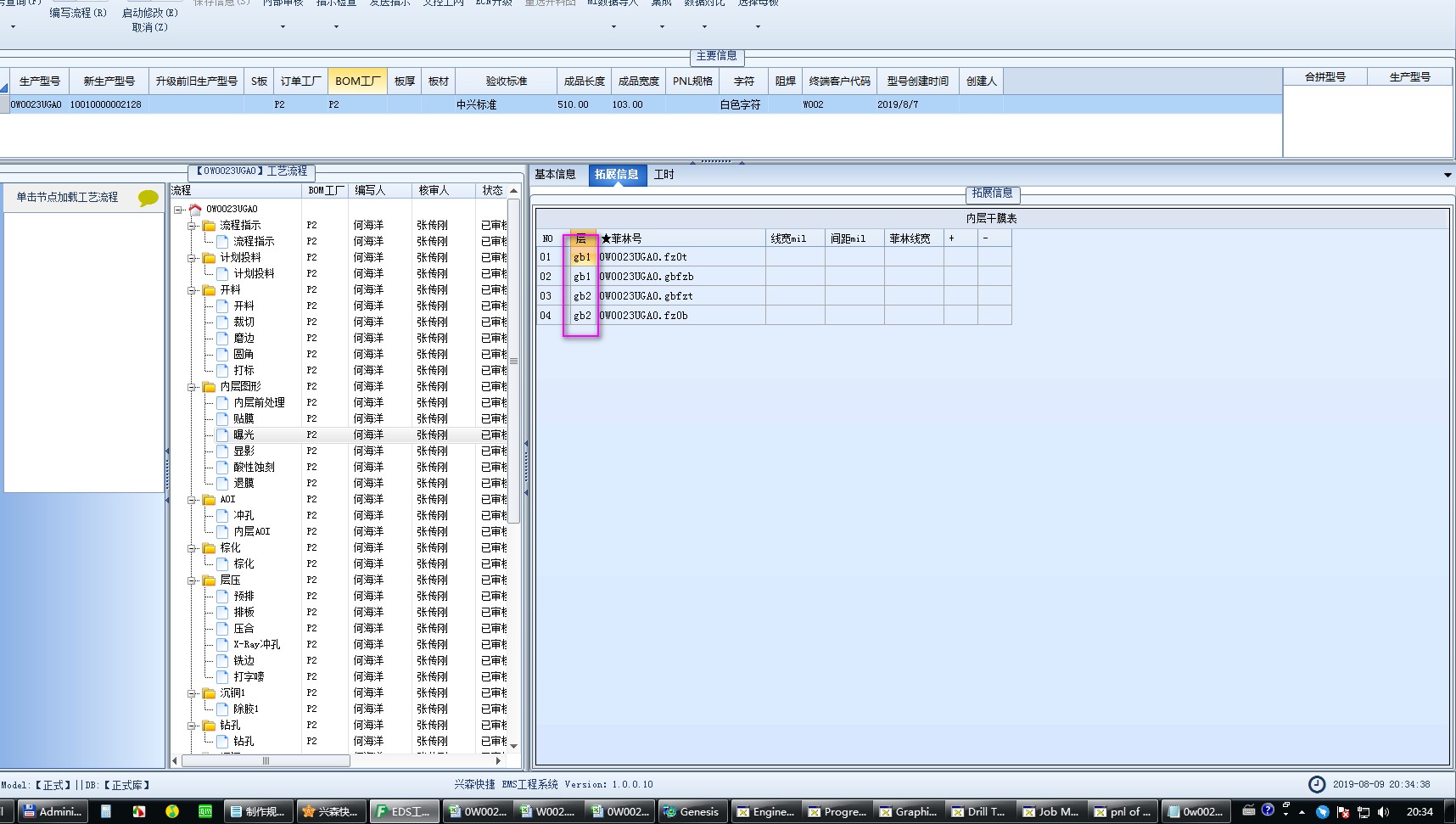
Task: Switch to the 基本信息 tab
Action: (555, 175)
